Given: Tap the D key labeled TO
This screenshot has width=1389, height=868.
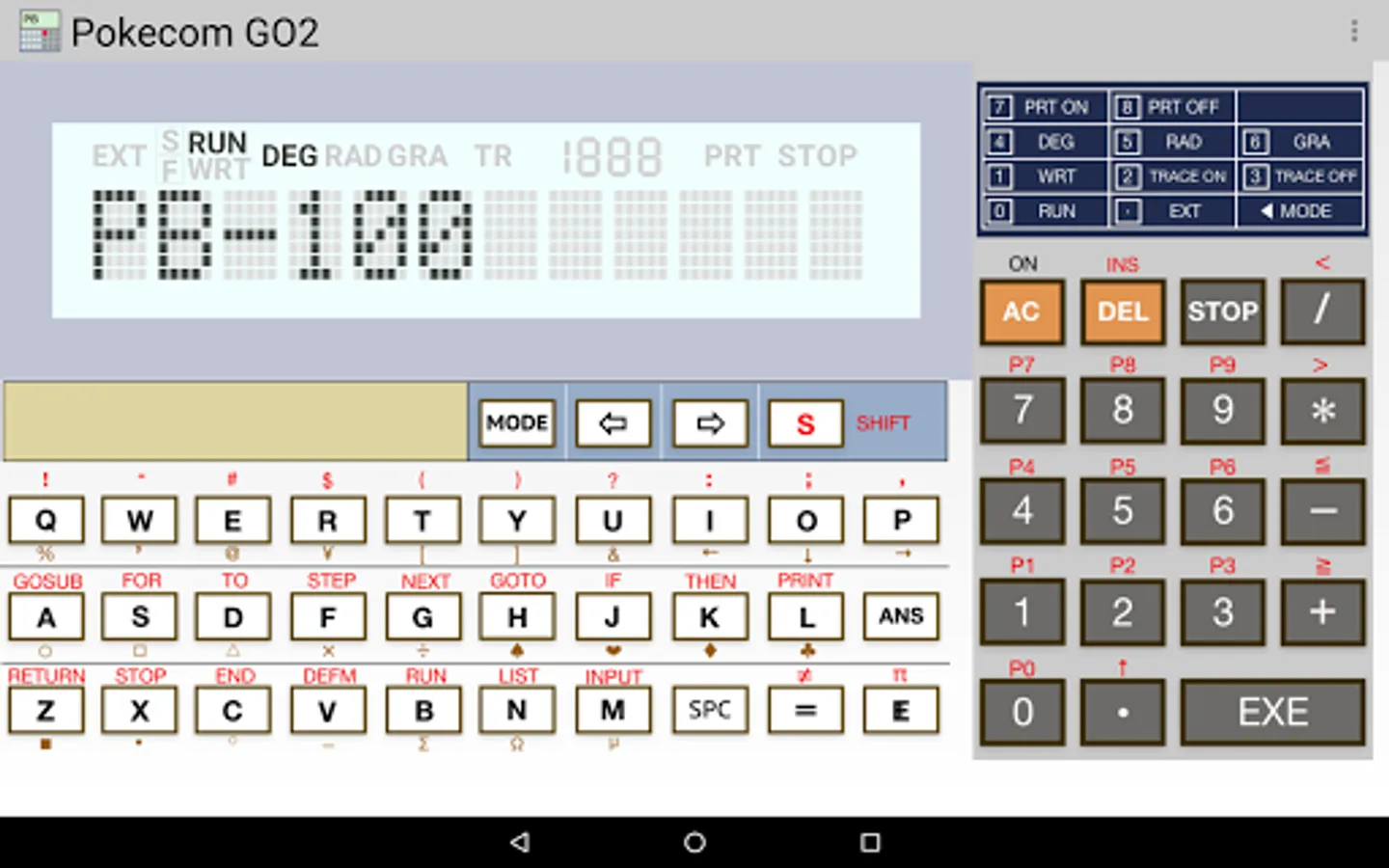Looking at the screenshot, I should [x=232, y=616].
